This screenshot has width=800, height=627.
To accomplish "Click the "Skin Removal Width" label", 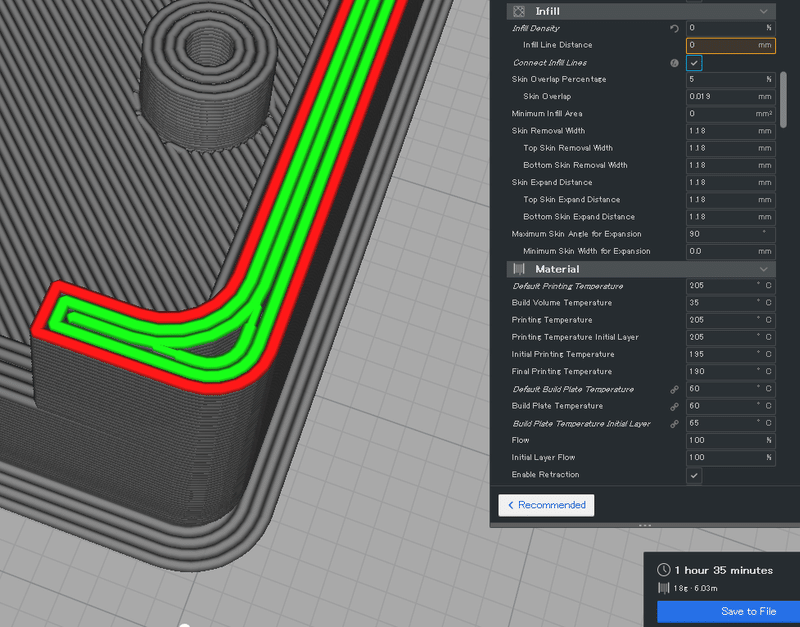I will tap(548, 131).
